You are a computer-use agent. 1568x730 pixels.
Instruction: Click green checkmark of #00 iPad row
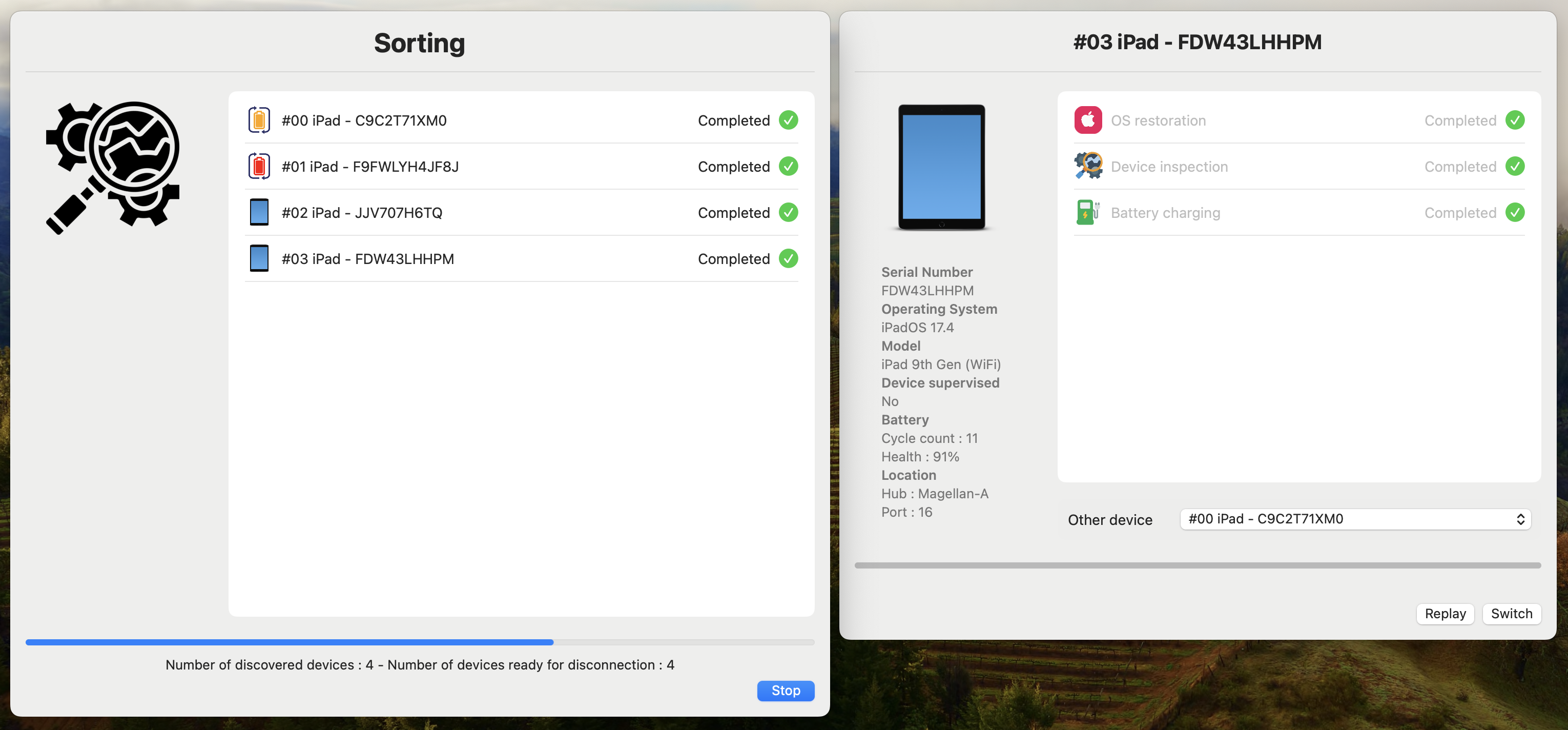click(x=788, y=120)
